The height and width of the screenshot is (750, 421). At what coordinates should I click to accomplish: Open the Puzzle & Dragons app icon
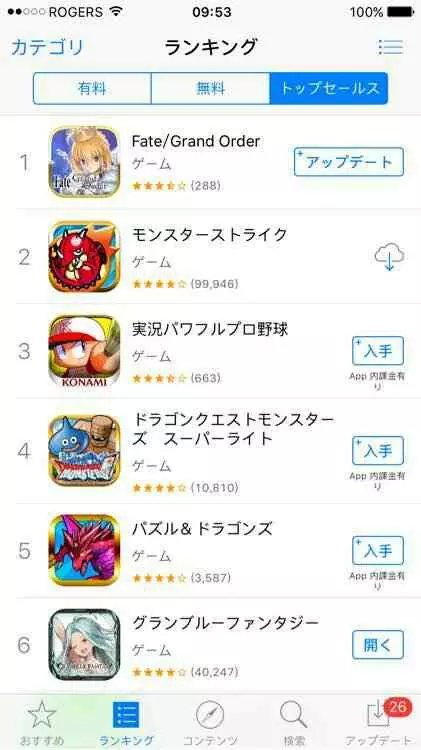coord(85,550)
